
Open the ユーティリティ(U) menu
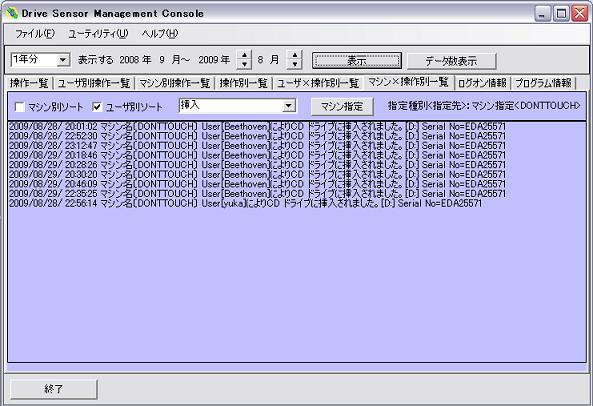point(98,34)
